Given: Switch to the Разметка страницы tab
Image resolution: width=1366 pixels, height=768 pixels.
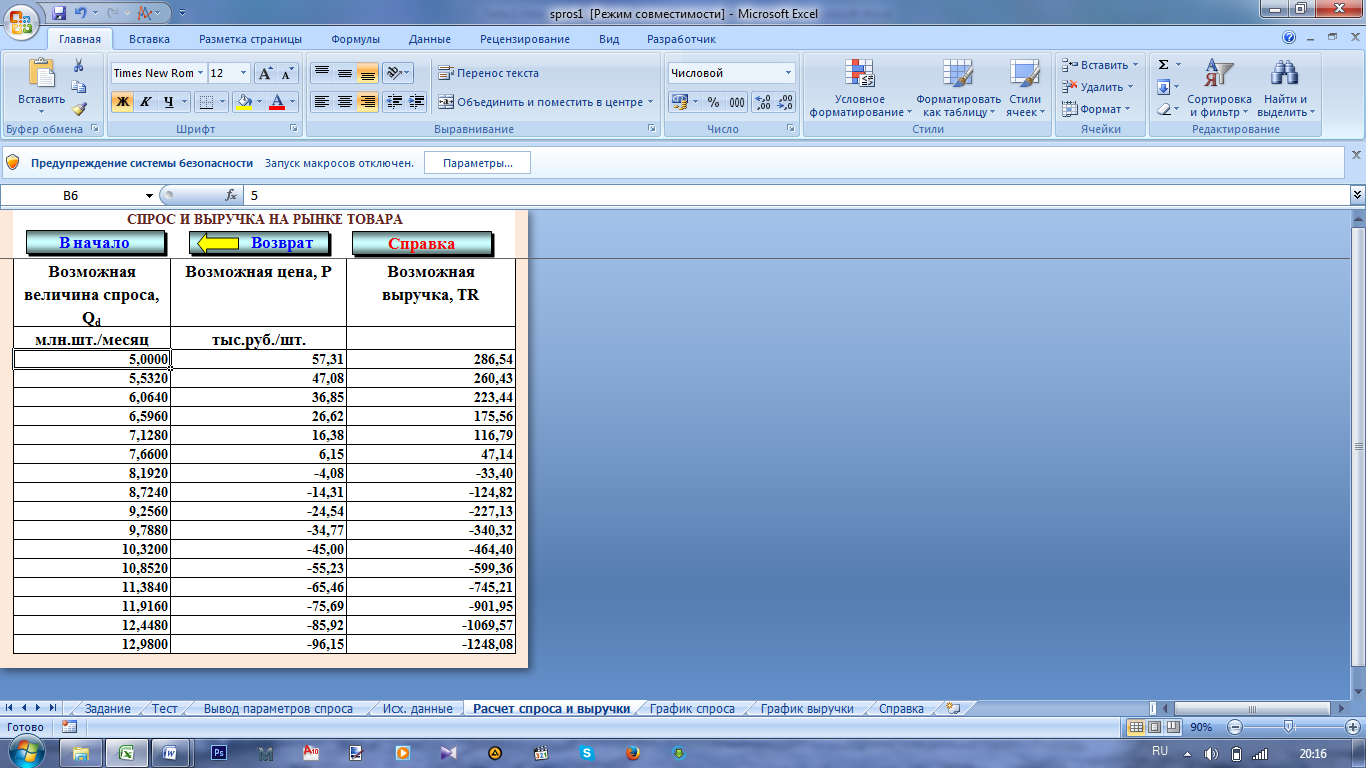Looking at the screenshot, I should [x=250, y=39].
